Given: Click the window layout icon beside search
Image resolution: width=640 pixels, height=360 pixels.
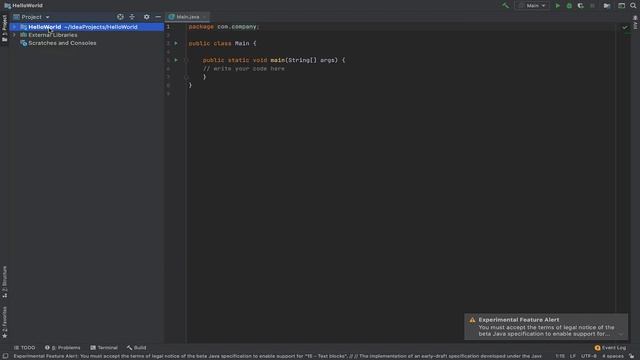Looking at the screenshot, I should 621,6.
